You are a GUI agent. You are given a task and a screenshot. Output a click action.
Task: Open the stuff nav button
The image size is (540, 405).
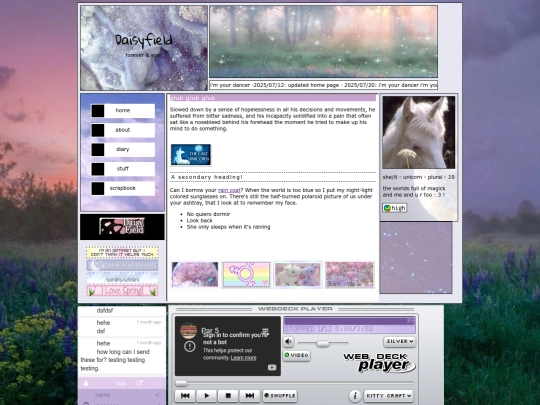[x=123, y=169]
